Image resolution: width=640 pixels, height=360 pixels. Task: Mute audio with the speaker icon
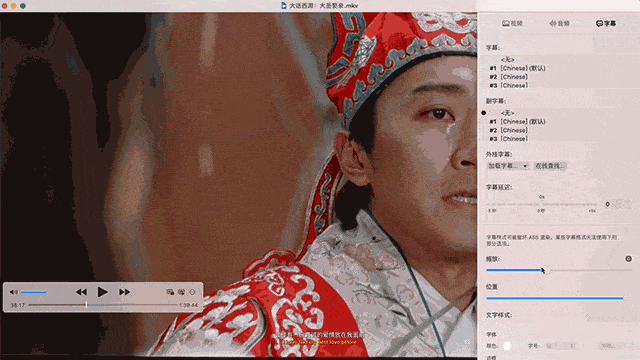[13, 292]
